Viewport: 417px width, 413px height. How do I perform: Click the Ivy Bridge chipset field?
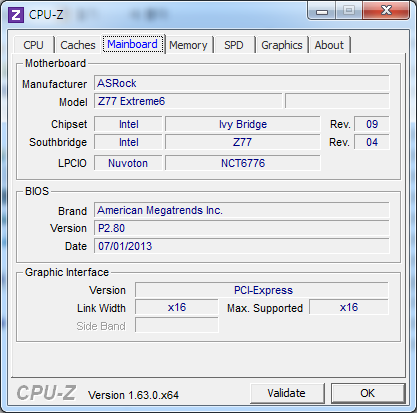[x=243, y=124]
